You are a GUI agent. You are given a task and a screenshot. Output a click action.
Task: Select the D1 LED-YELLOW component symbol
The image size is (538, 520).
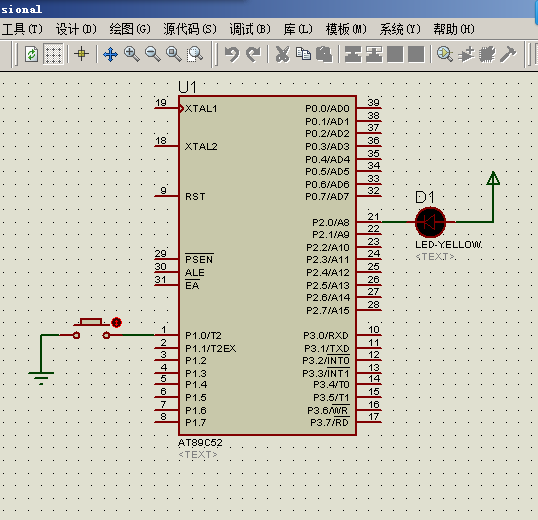click(x=430, y=222)
